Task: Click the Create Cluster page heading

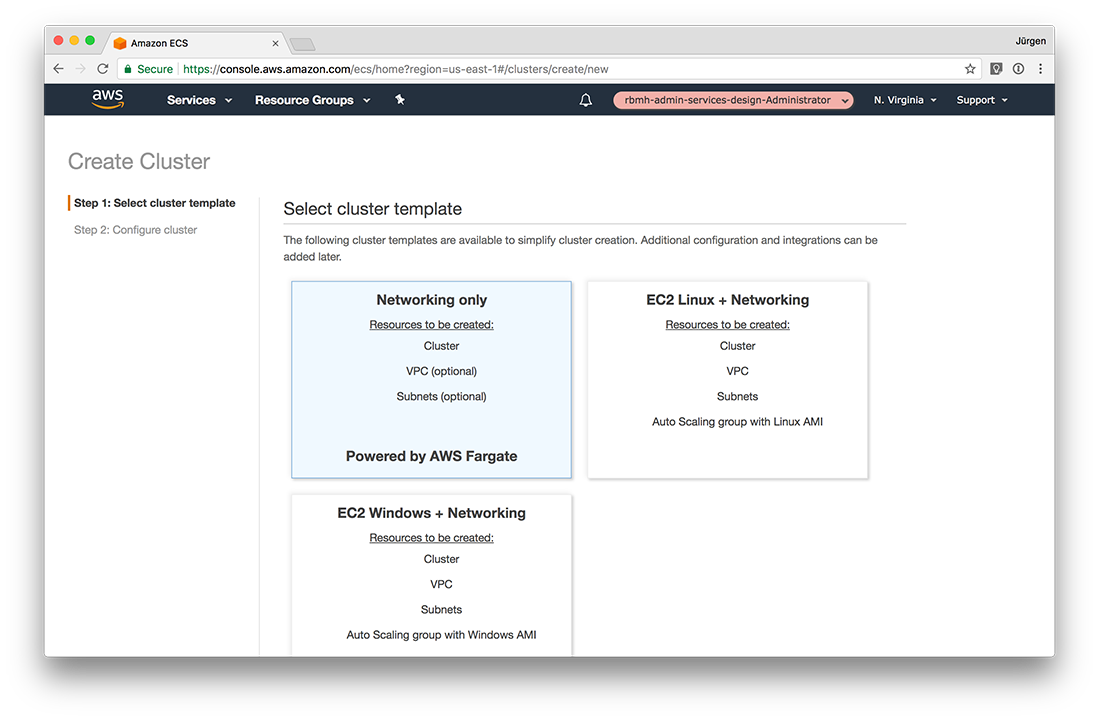Action: click(139, 161)
